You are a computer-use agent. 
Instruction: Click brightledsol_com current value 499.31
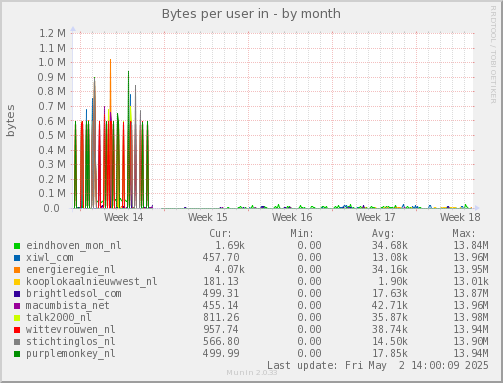[x=221, y=294]
